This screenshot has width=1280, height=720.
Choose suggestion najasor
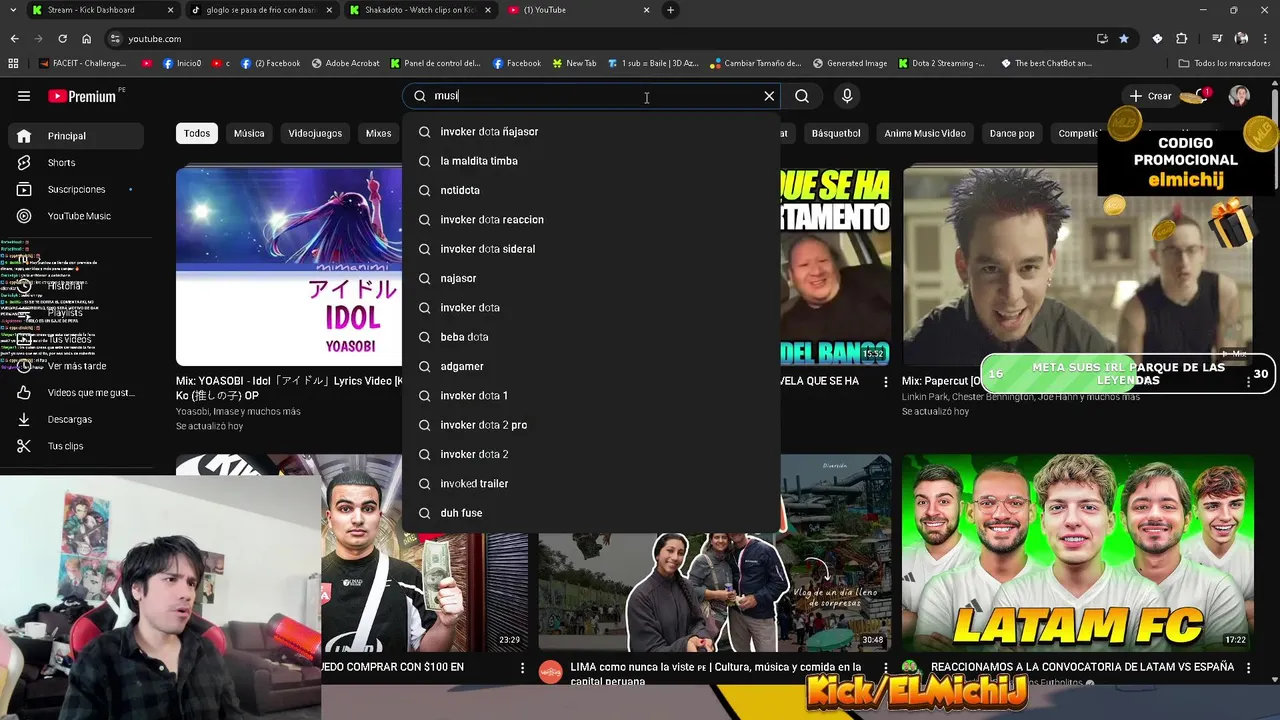point(590,278)
